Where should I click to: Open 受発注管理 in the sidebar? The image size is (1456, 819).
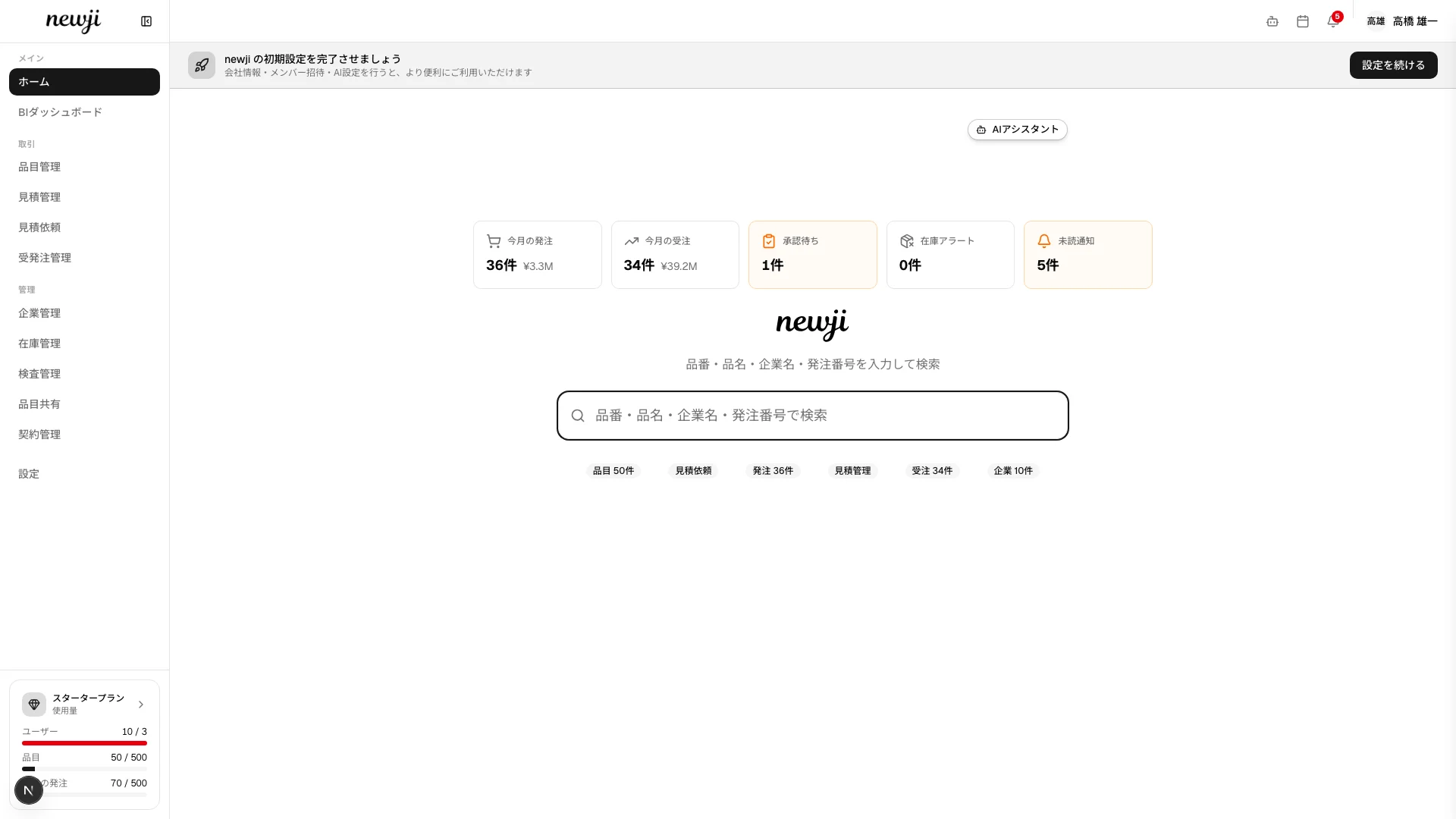[84, 258]
